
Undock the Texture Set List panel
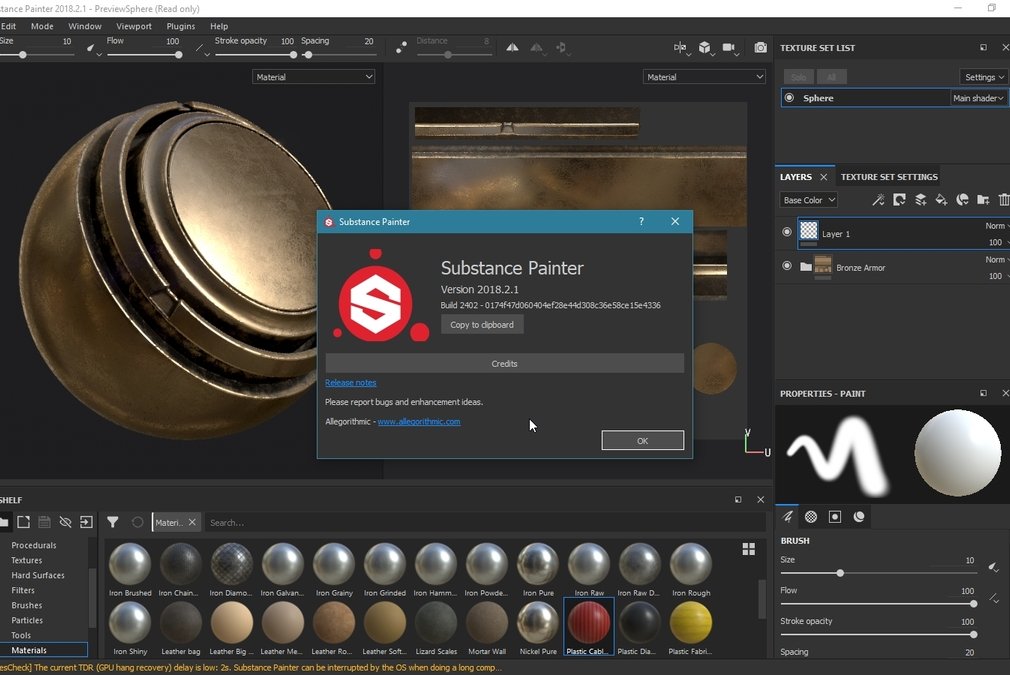pyautogui.click(x=983, y=48)
